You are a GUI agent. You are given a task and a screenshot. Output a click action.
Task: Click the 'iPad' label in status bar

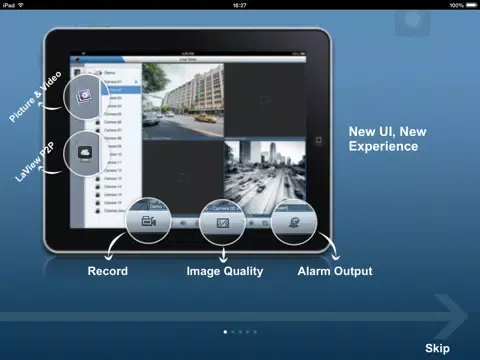(8, 5)
